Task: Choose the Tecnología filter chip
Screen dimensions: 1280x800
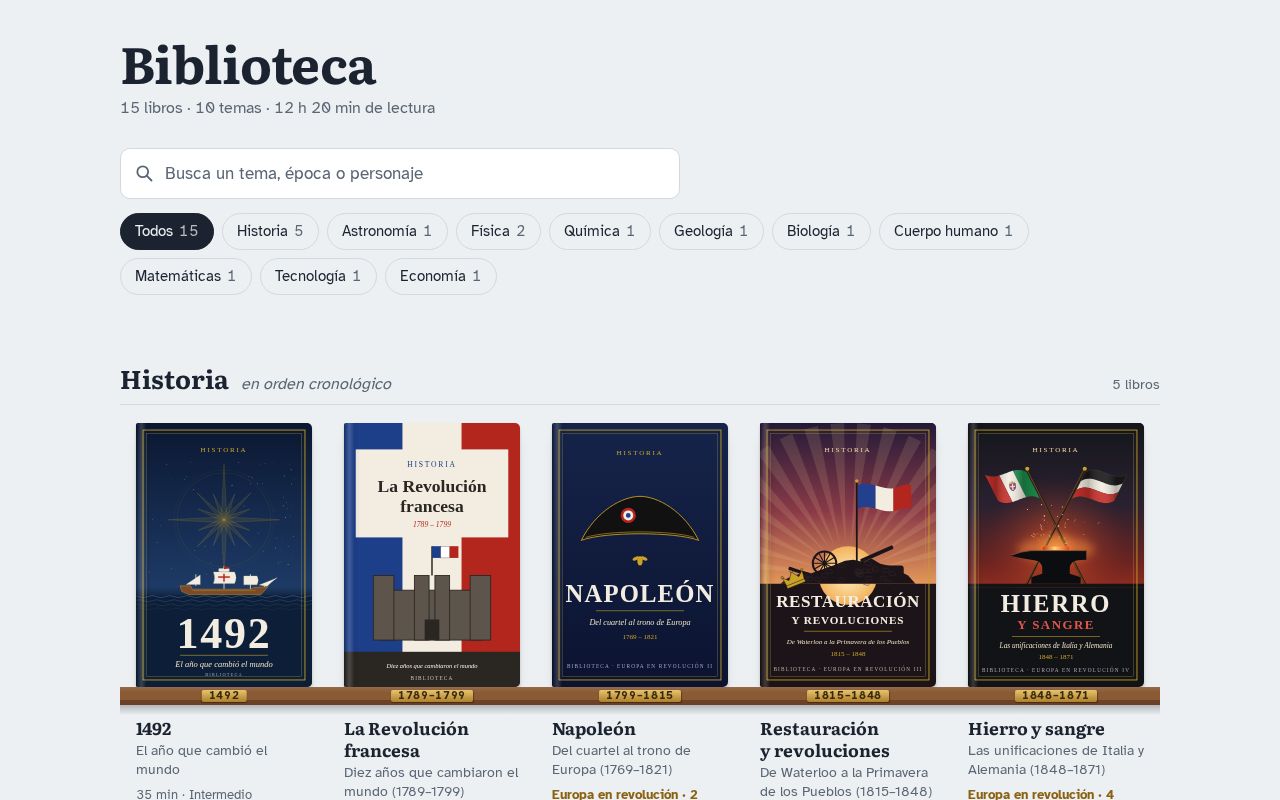Action: (318, 276)
